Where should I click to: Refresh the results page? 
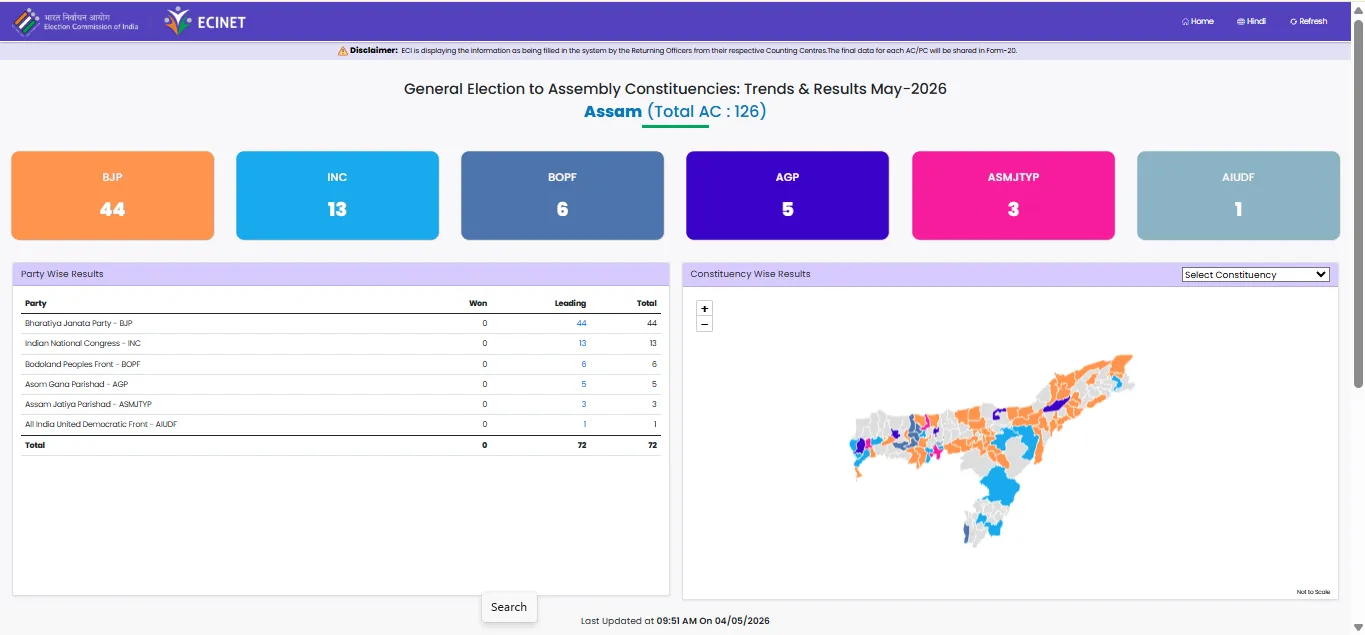(x=1309, y=21)
